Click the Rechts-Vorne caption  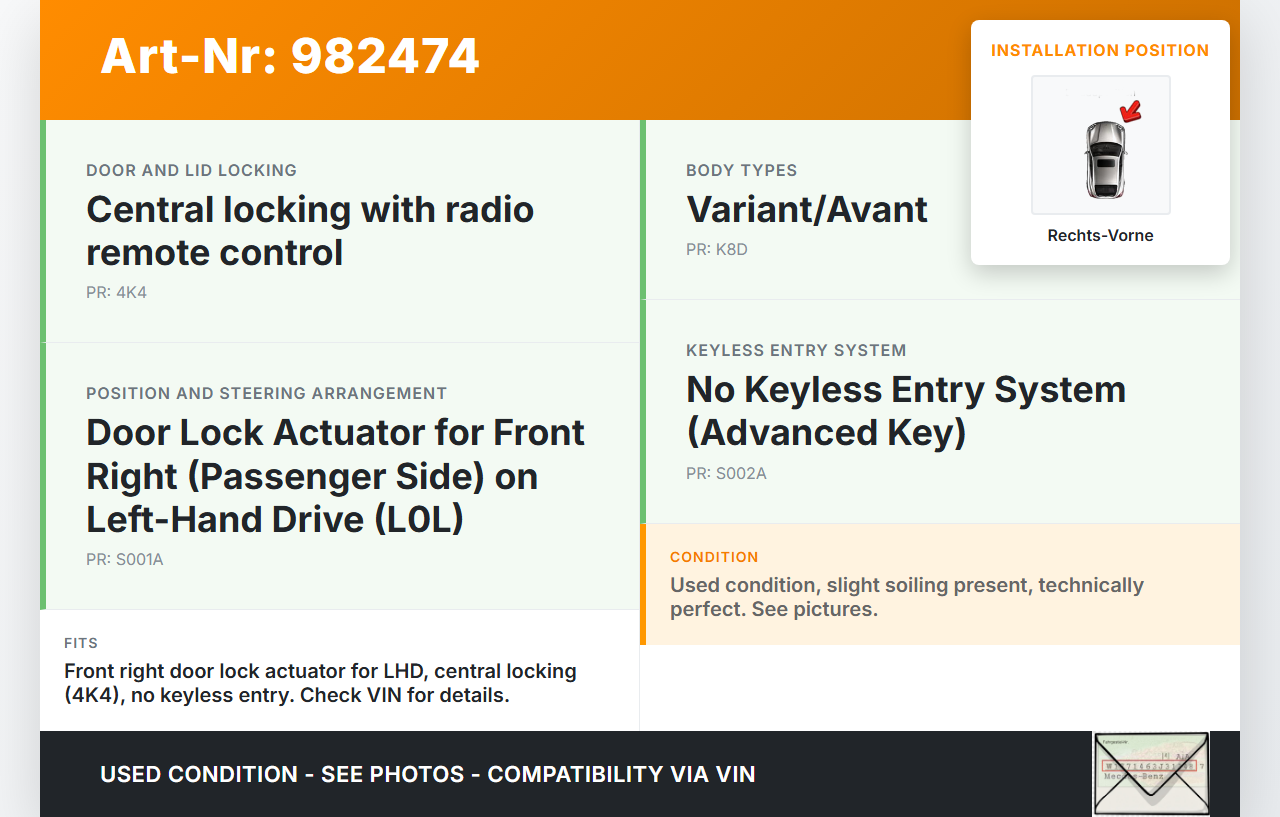(x=1100, y=236)
